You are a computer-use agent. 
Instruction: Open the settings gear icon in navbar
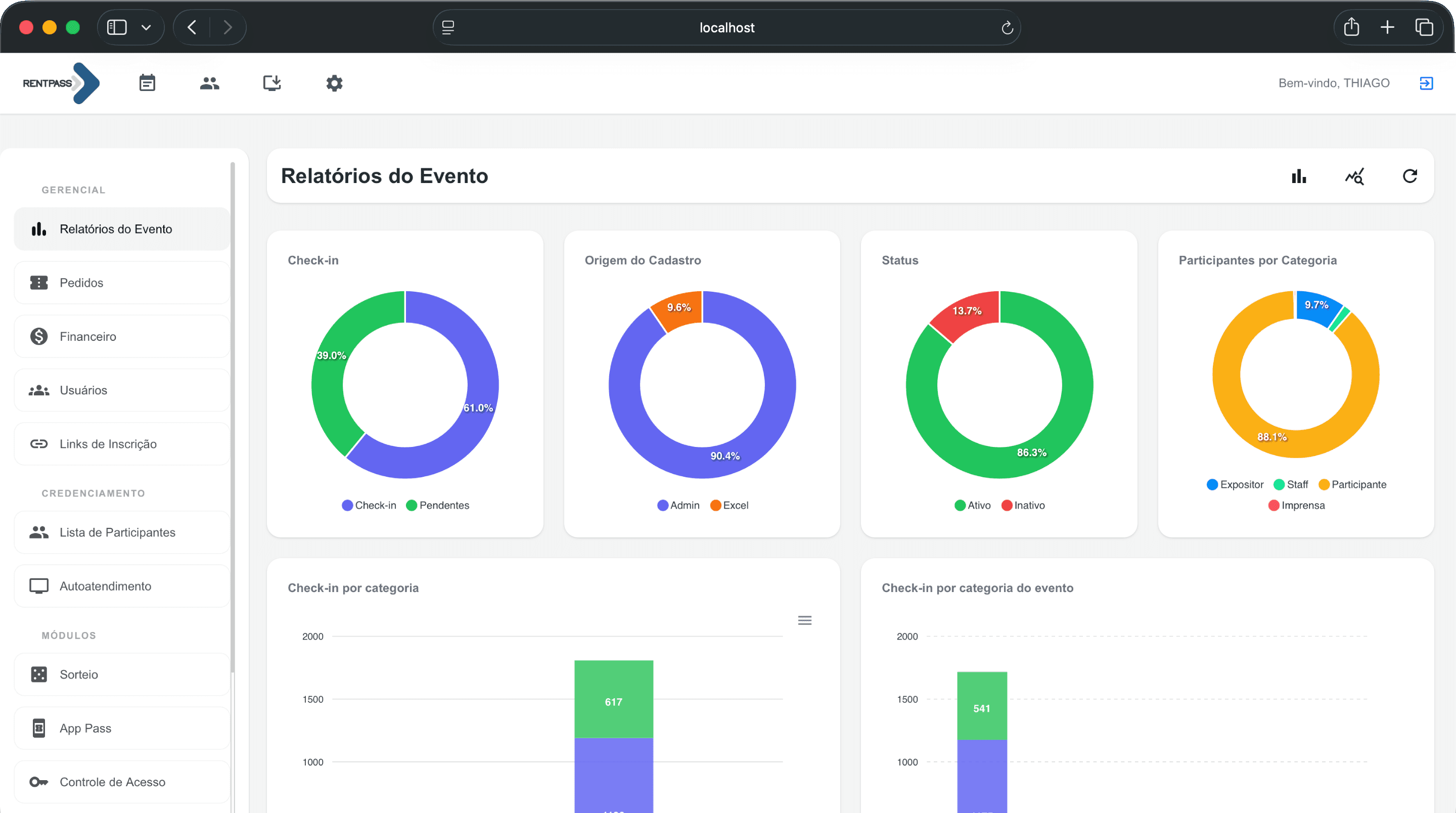pos(335,83)
